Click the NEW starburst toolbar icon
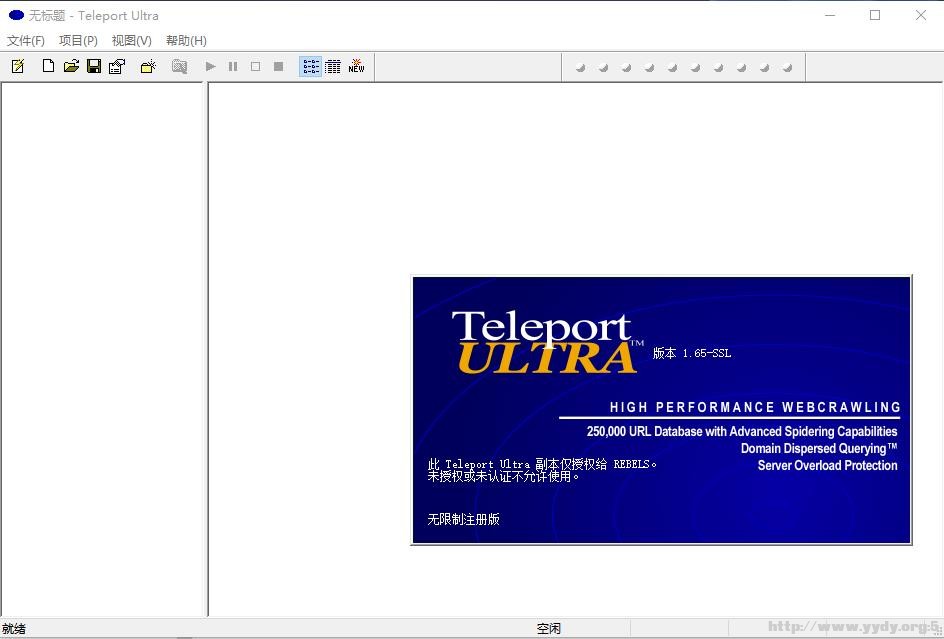The width and height of the screenshot is (944, 639). pos(356,66)
